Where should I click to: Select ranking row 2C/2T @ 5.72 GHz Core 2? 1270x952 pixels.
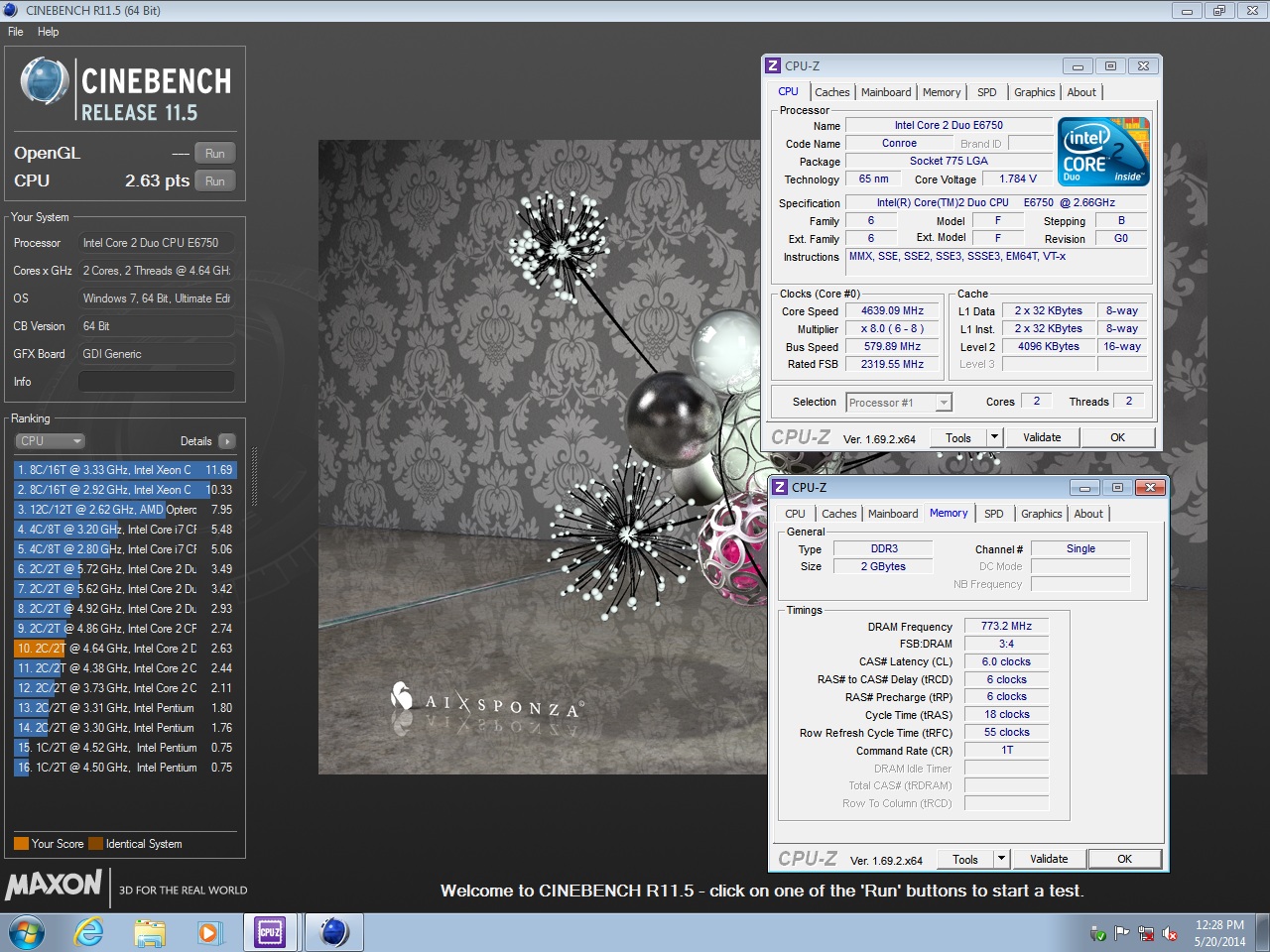click(125, 569)
